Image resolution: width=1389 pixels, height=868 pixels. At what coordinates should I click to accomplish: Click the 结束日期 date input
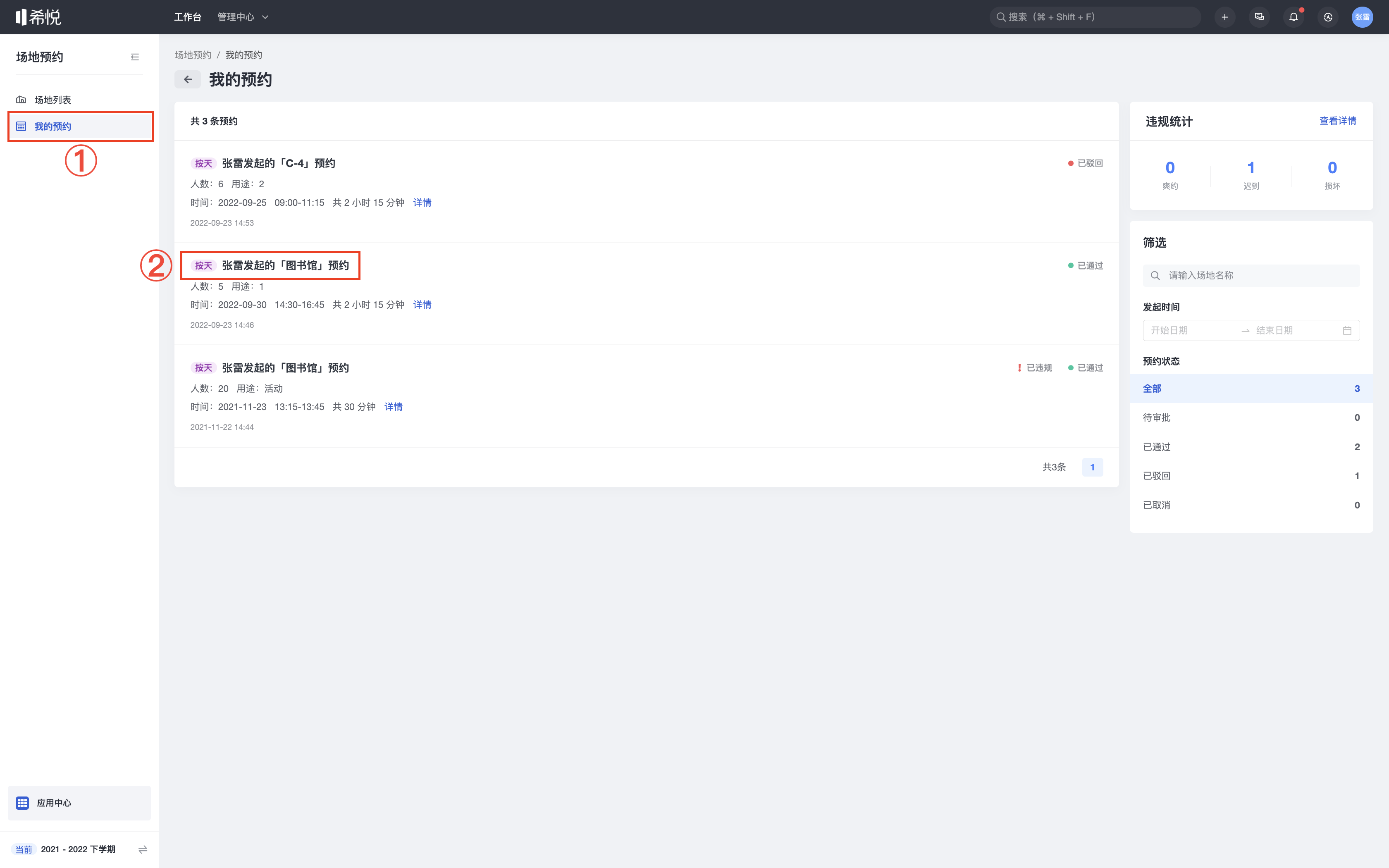coord(1296,331)
